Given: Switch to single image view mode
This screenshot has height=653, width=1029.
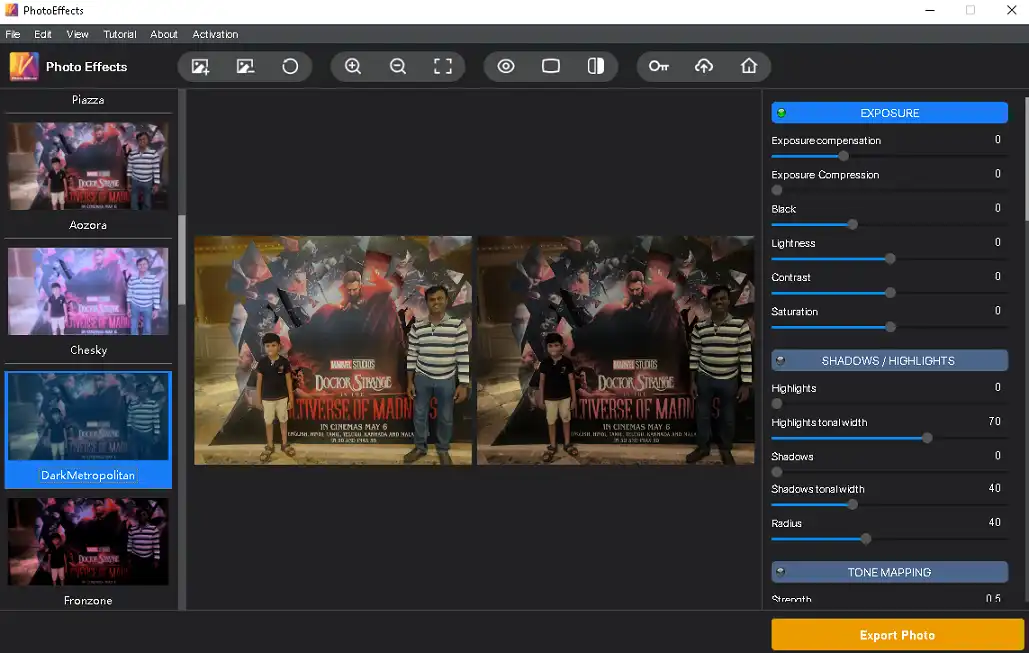Looking at the screenshot, I should coord(551,67).
